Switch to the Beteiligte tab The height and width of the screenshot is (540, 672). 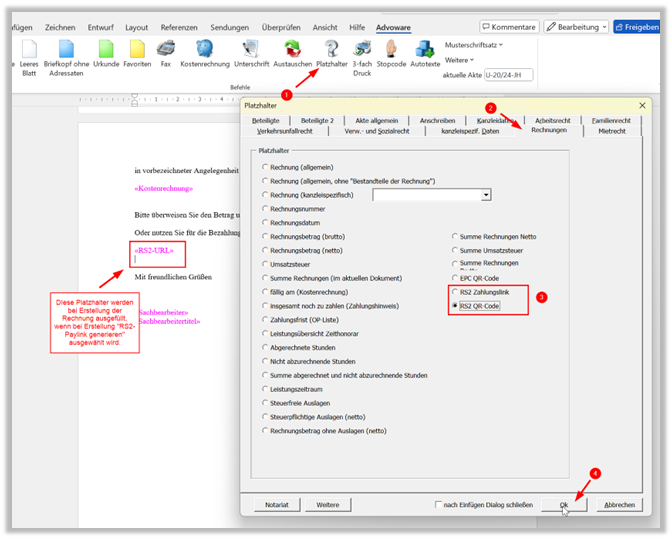click(265, 120)
